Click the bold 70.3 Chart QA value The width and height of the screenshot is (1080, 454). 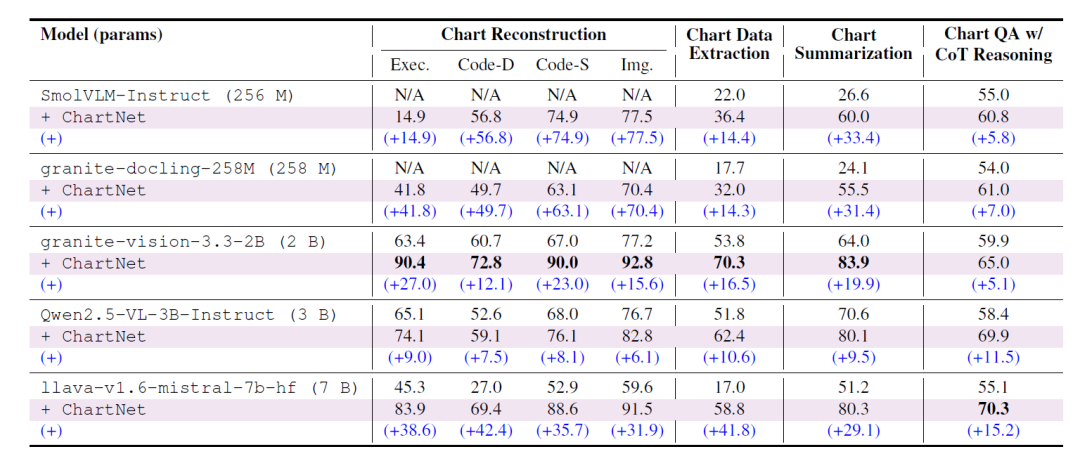tap(993, 409)
